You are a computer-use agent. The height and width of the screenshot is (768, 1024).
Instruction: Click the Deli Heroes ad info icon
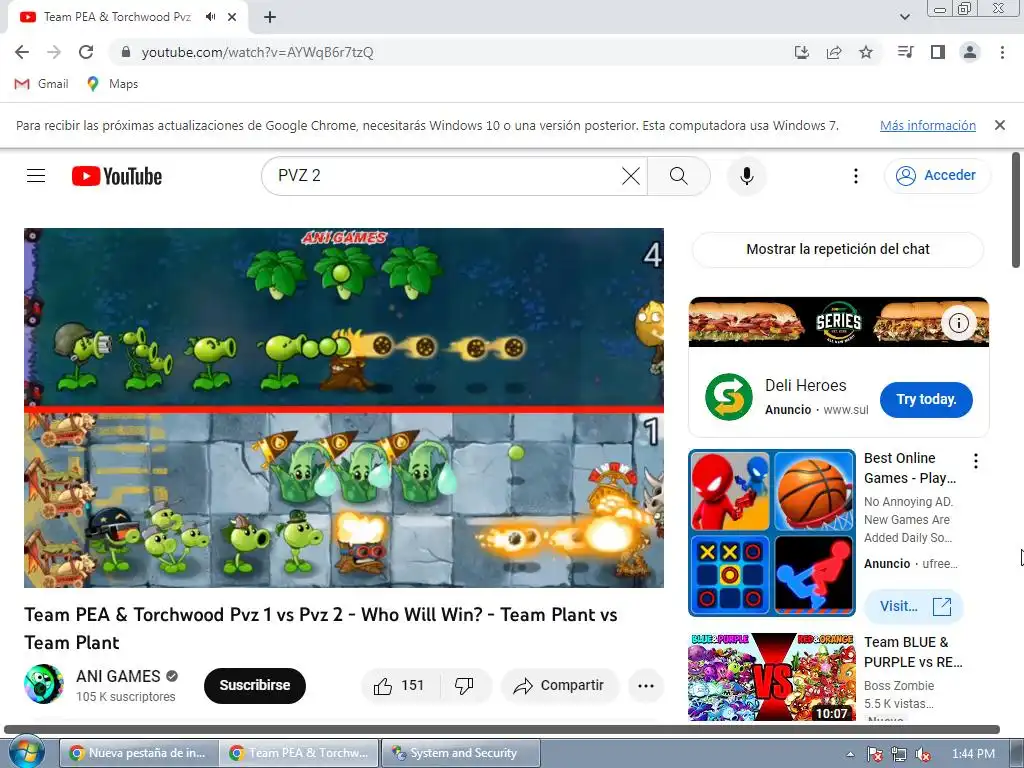pos(958,323)
